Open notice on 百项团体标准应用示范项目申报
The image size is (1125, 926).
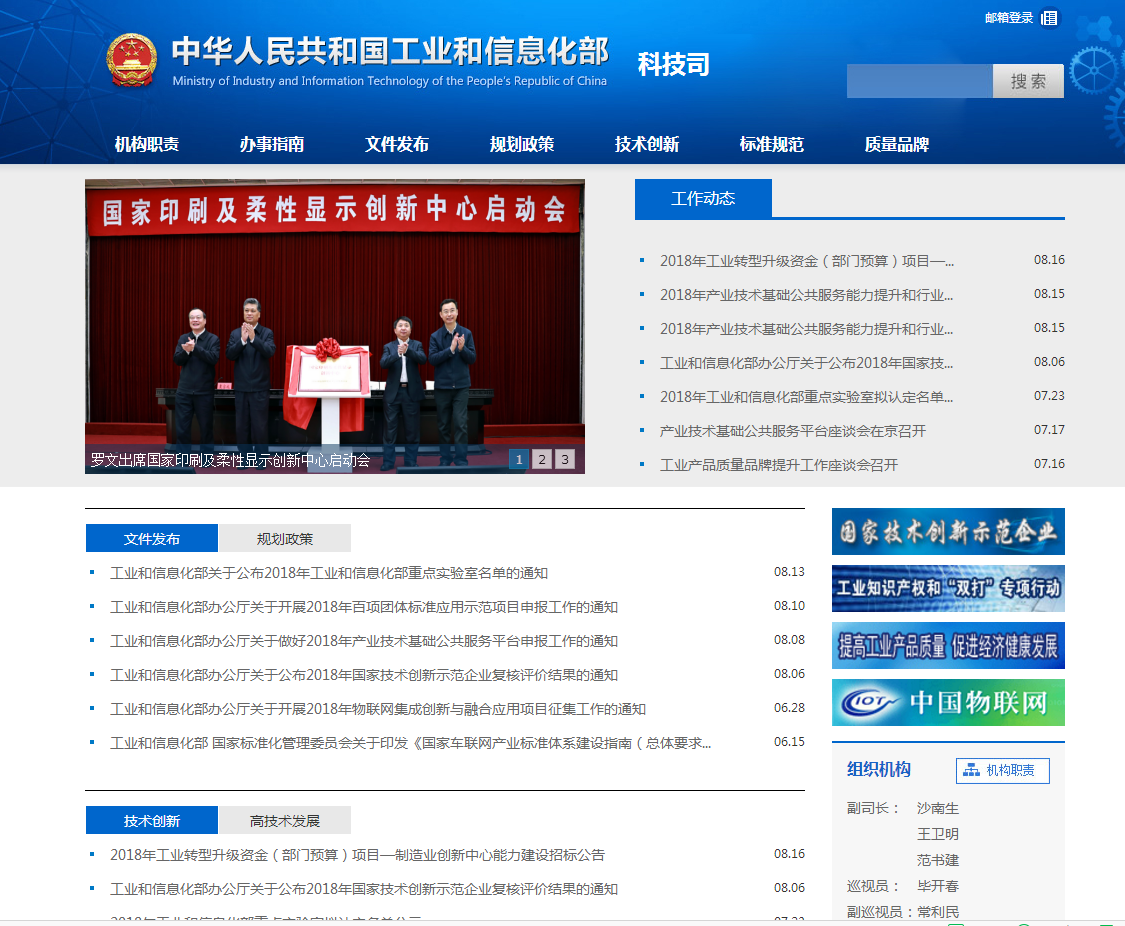364,607
